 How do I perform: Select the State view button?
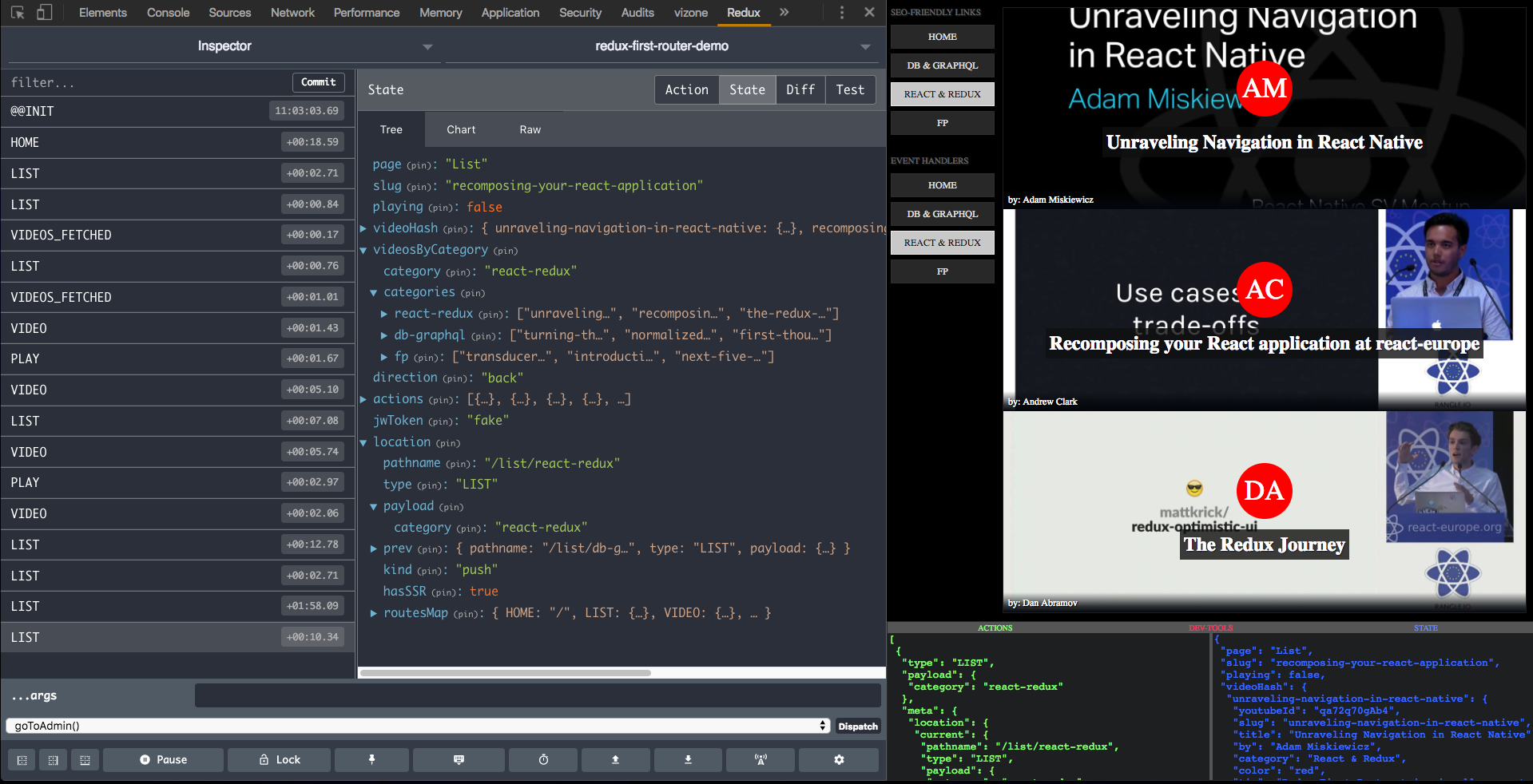747,90
